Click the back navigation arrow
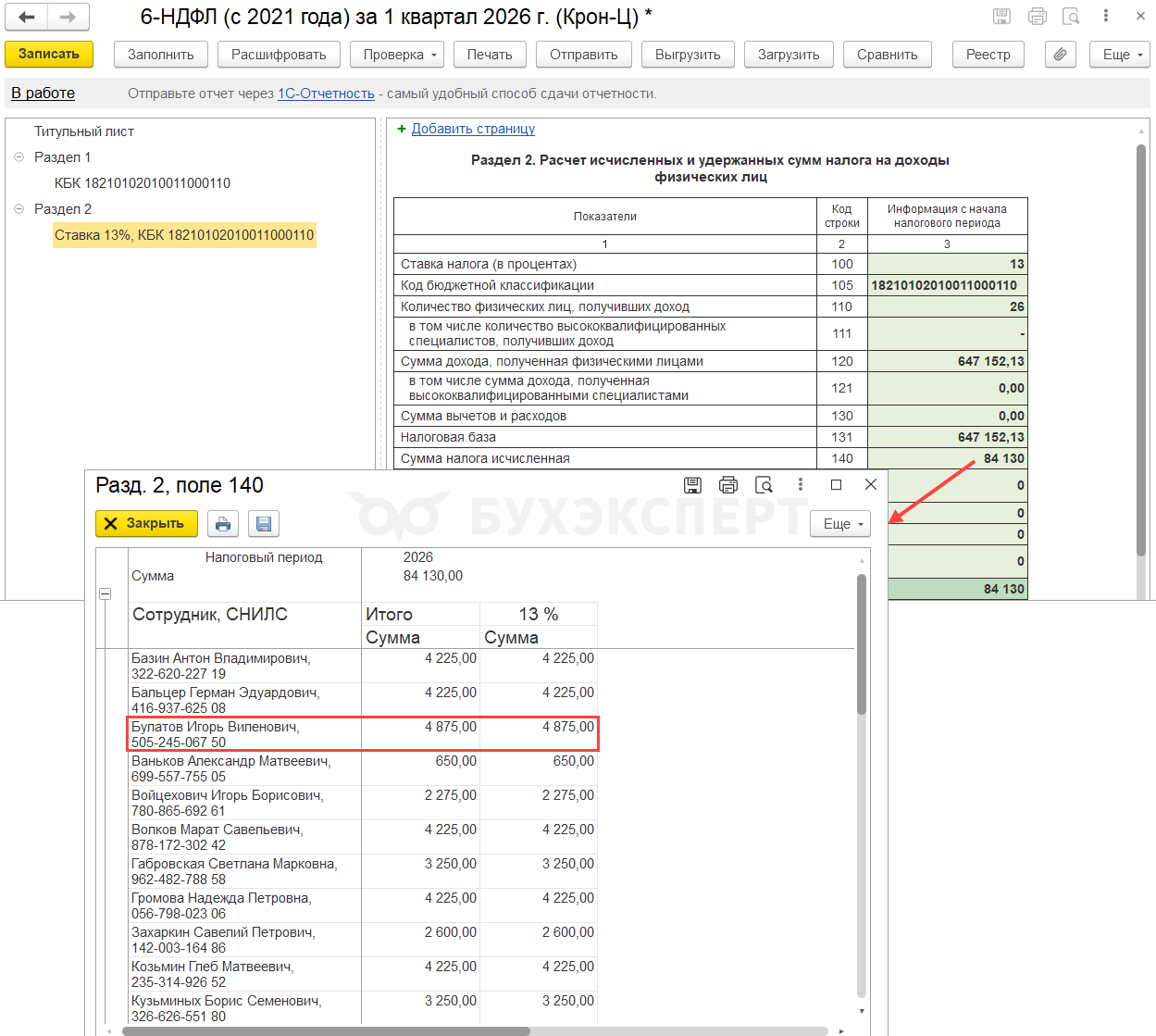1156x1036 pixels. [27, 17]
